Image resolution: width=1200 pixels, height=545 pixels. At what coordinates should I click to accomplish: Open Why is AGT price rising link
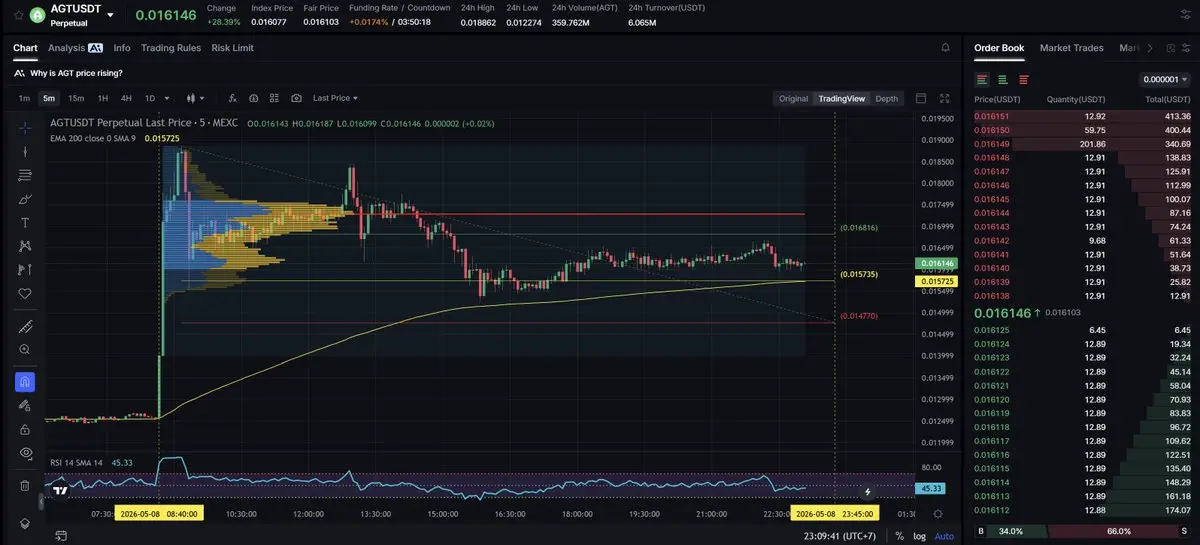pyautogui.click(x=76, y=72)
